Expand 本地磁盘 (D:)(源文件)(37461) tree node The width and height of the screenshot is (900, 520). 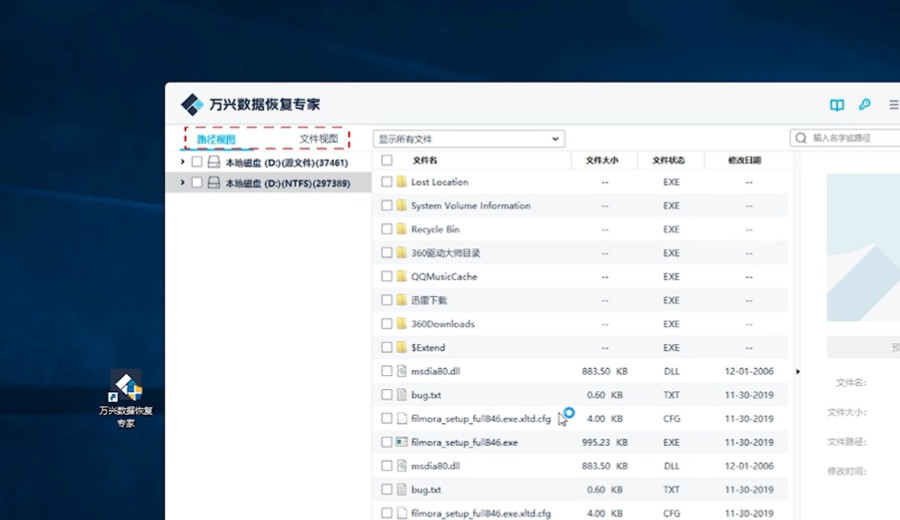tap(183, 162)
